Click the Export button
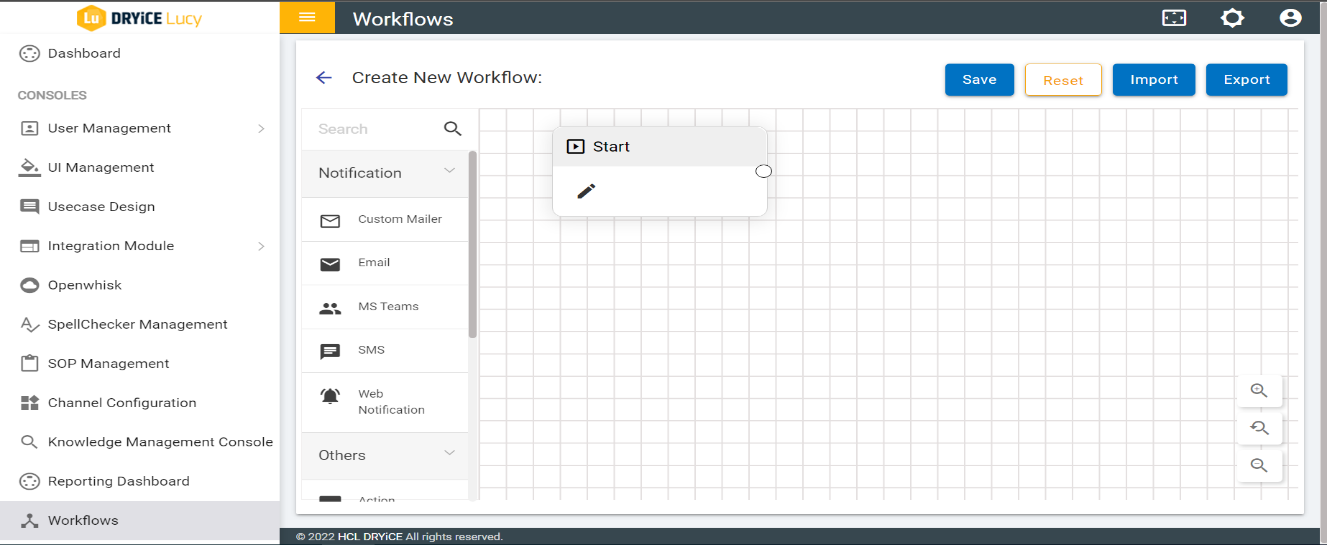 click(1247, 80)
